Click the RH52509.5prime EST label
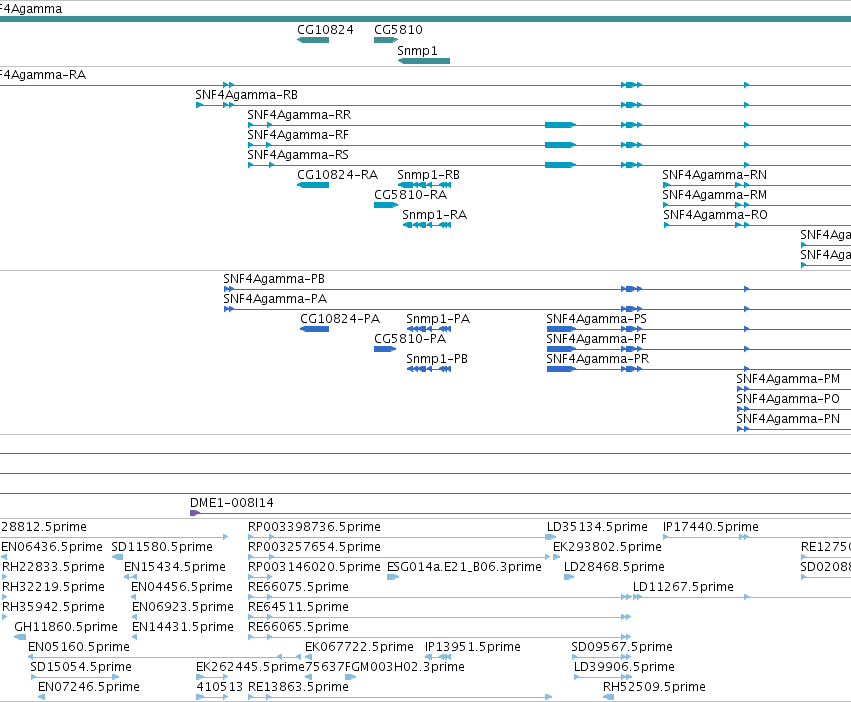Viewport: 851px width, 702px height. 654,687
